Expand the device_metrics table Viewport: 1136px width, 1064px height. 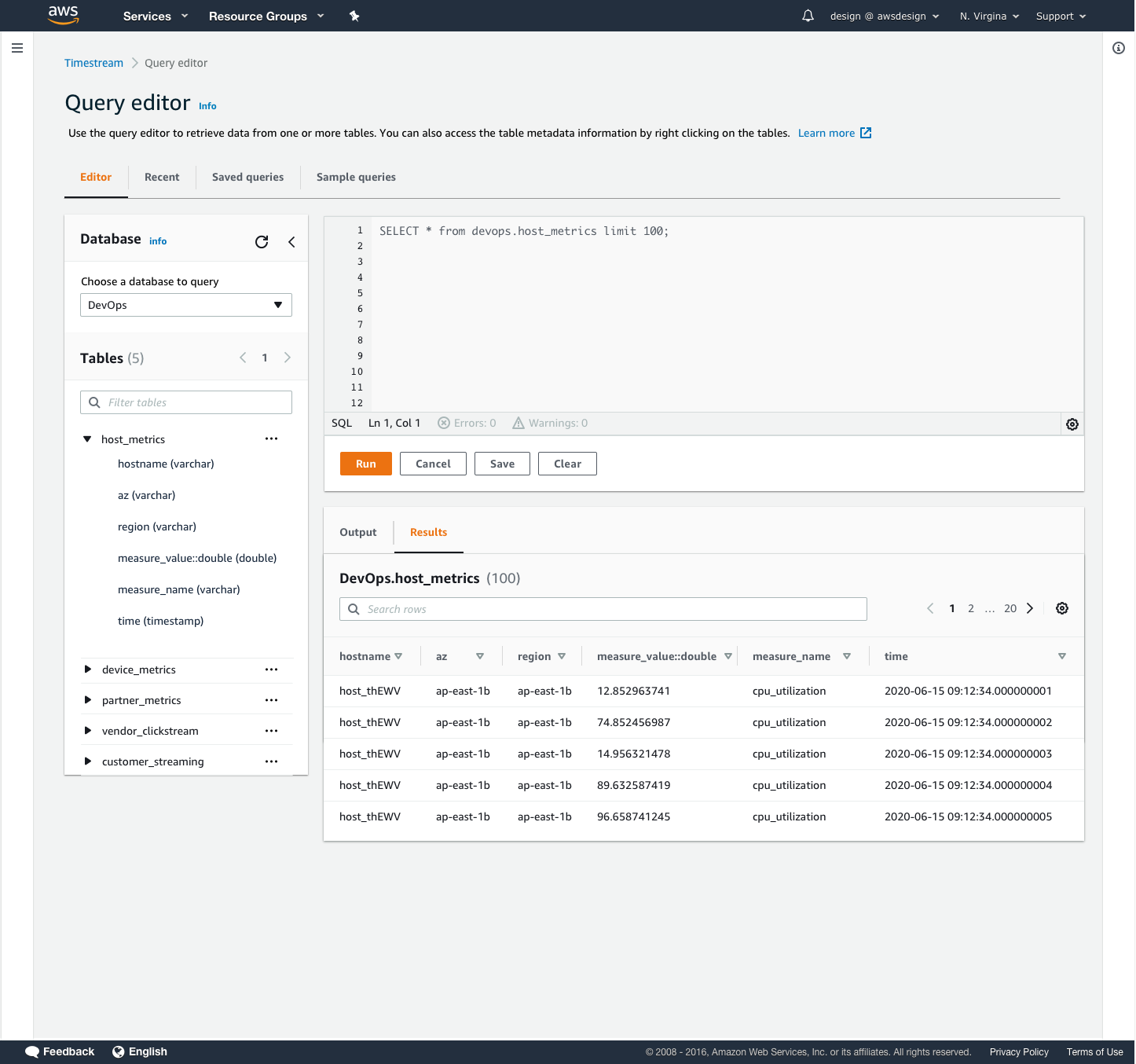click(87, 670)
